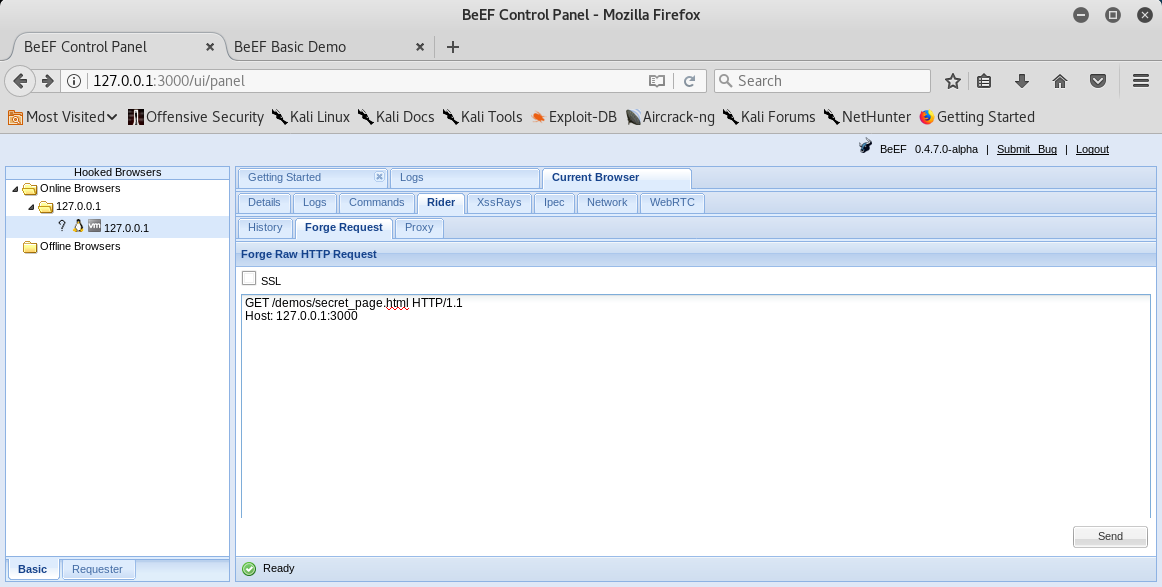
Task: Collapse the Online Browsers tree node
Action: [15, 189]
